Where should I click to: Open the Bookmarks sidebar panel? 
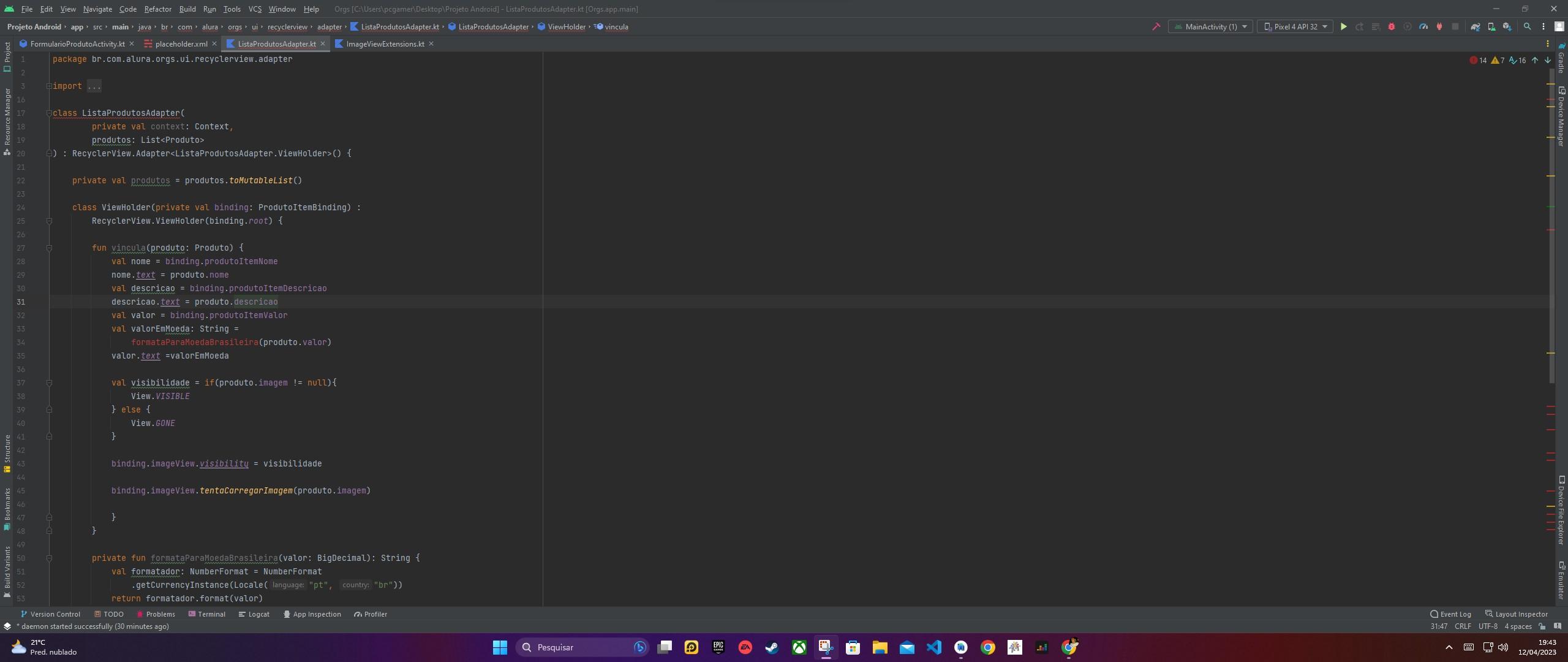pyautogui.click(x=7, y=509)
